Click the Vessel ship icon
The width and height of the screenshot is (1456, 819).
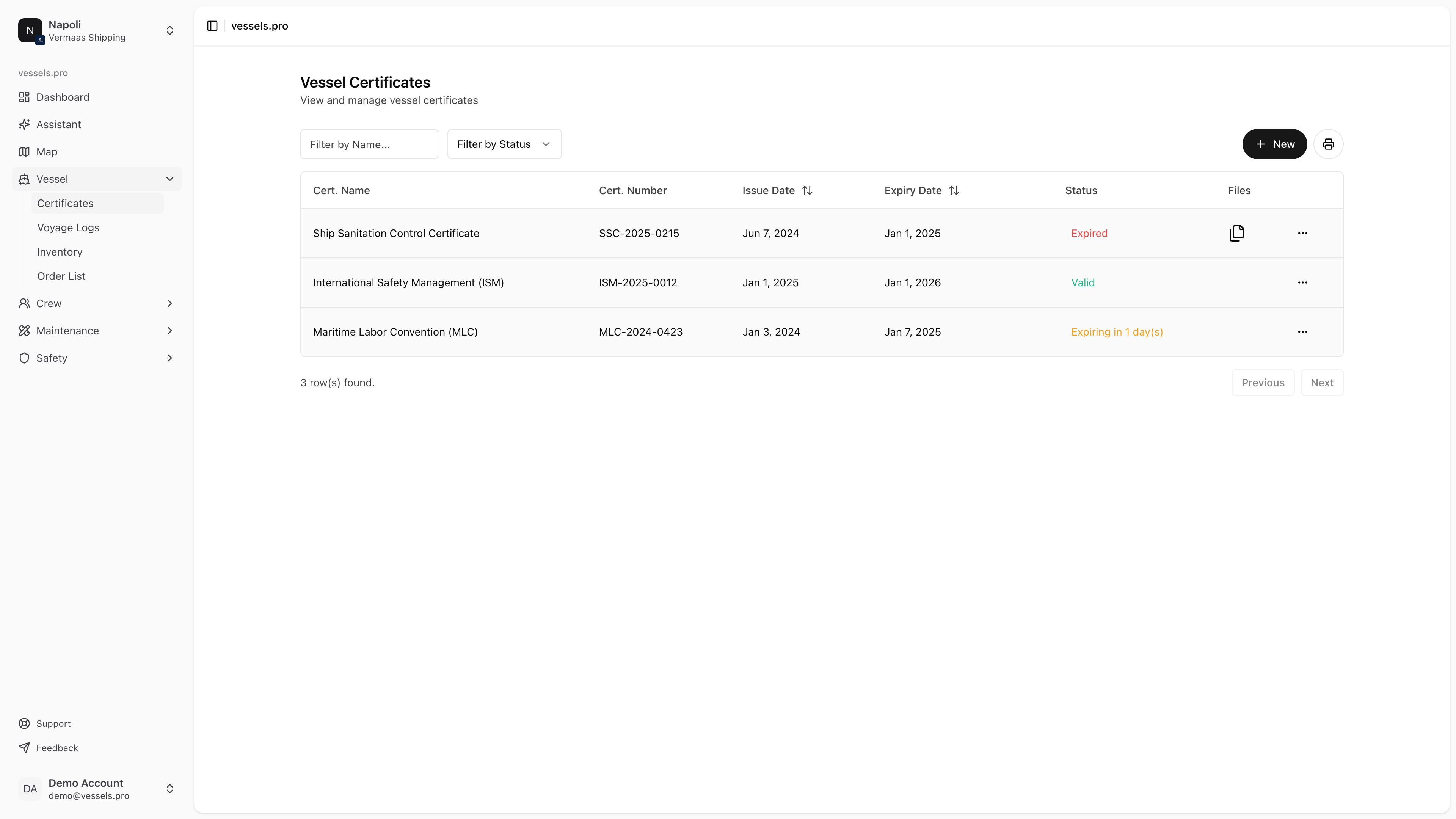tap(24, 179)
